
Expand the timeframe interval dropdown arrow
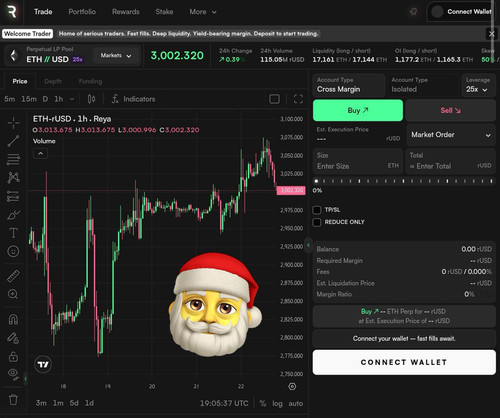click(x=72, y=99)
